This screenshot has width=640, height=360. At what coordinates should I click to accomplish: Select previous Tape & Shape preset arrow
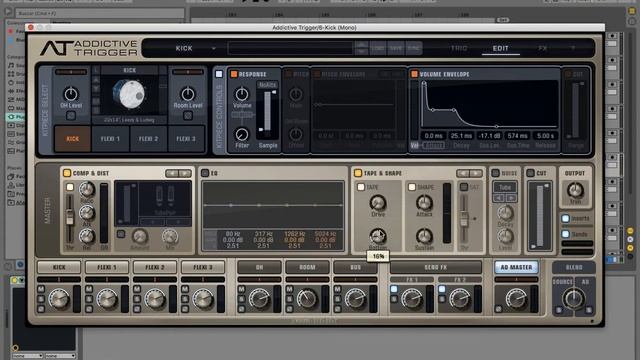pos(463,173)
